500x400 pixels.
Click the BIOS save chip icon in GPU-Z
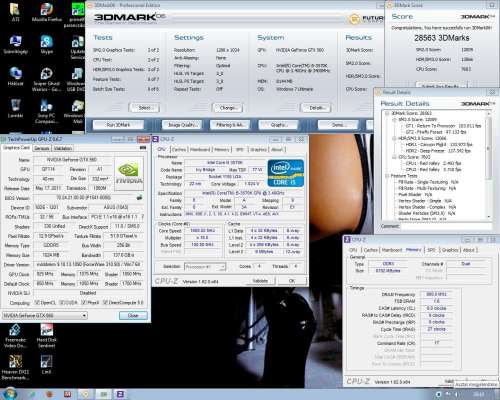click(x=140, y=198)
